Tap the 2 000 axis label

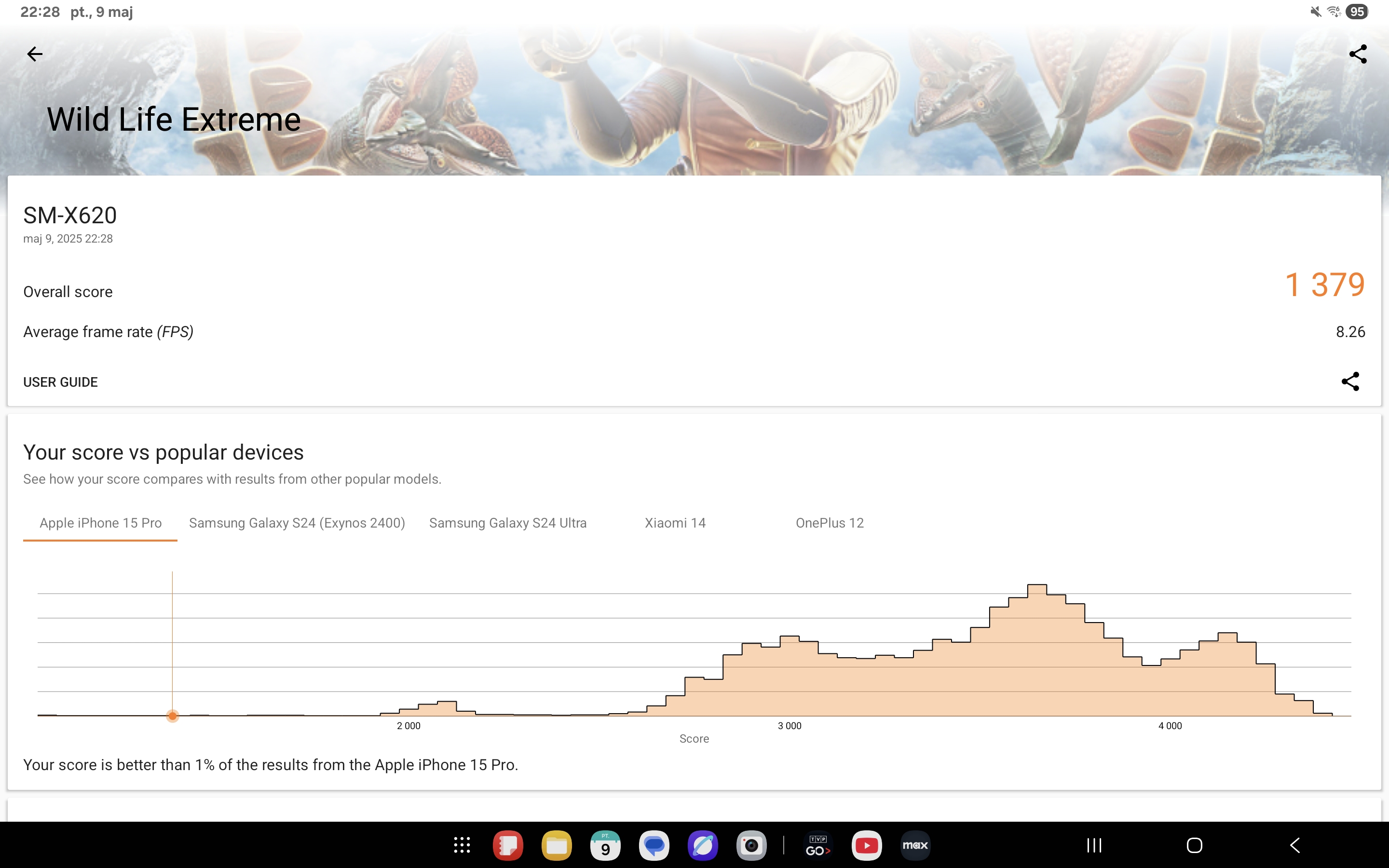point(408,726)
